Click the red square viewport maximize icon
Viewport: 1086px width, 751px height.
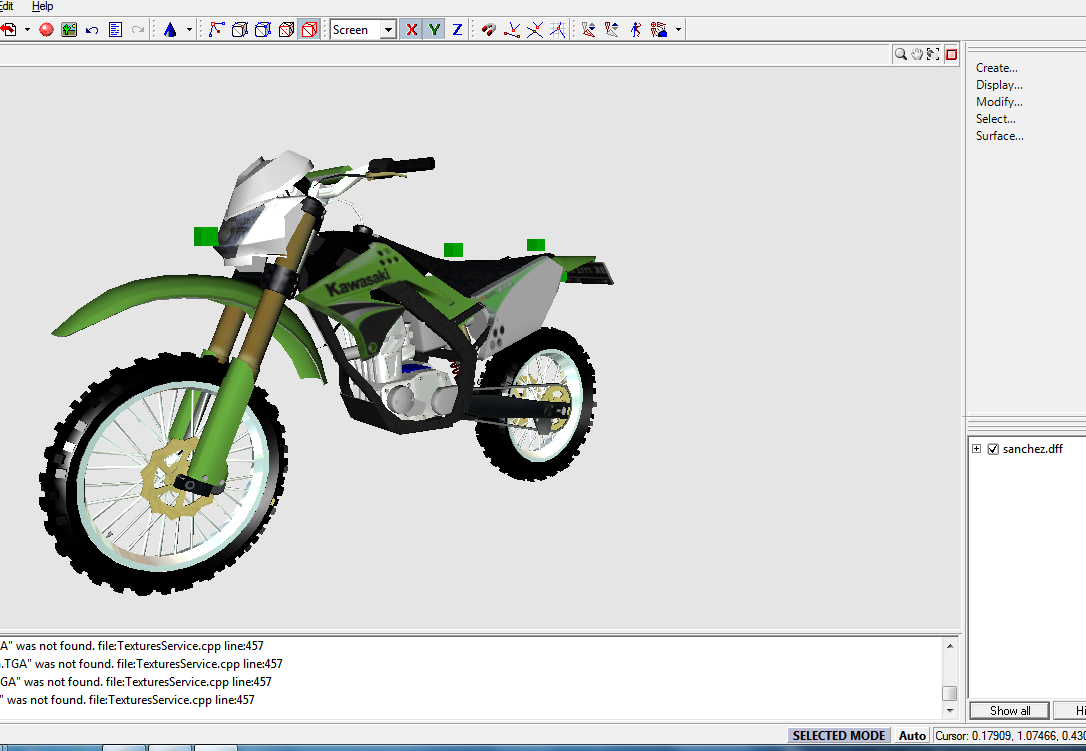(x=952, y=54)
